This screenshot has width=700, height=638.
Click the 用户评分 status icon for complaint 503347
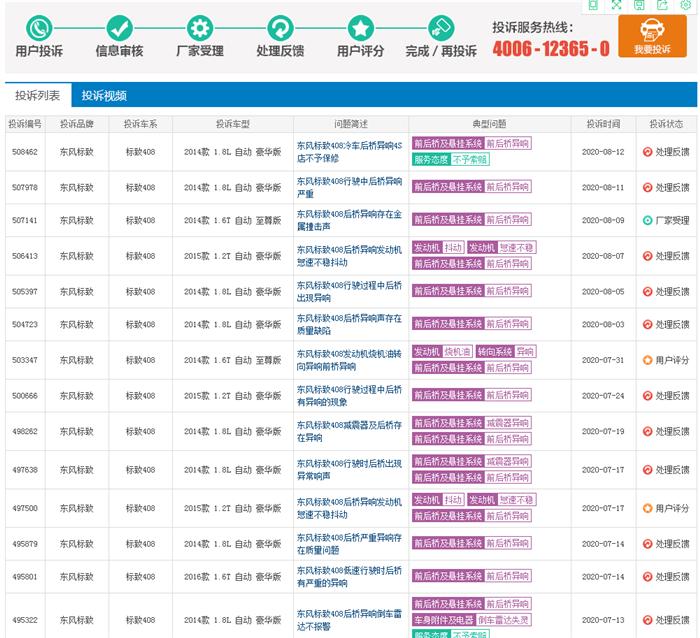(647, 360)
